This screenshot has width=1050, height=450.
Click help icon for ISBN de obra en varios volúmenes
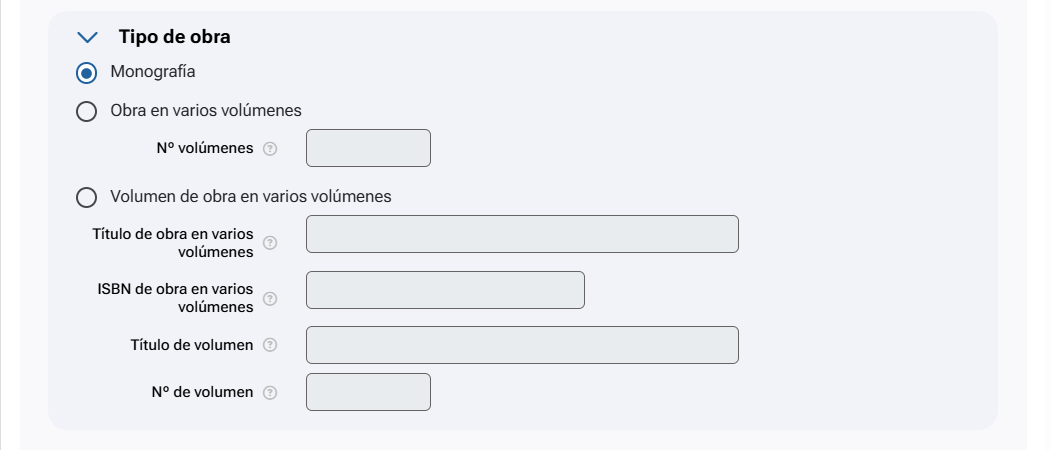(x=269, y=298)
